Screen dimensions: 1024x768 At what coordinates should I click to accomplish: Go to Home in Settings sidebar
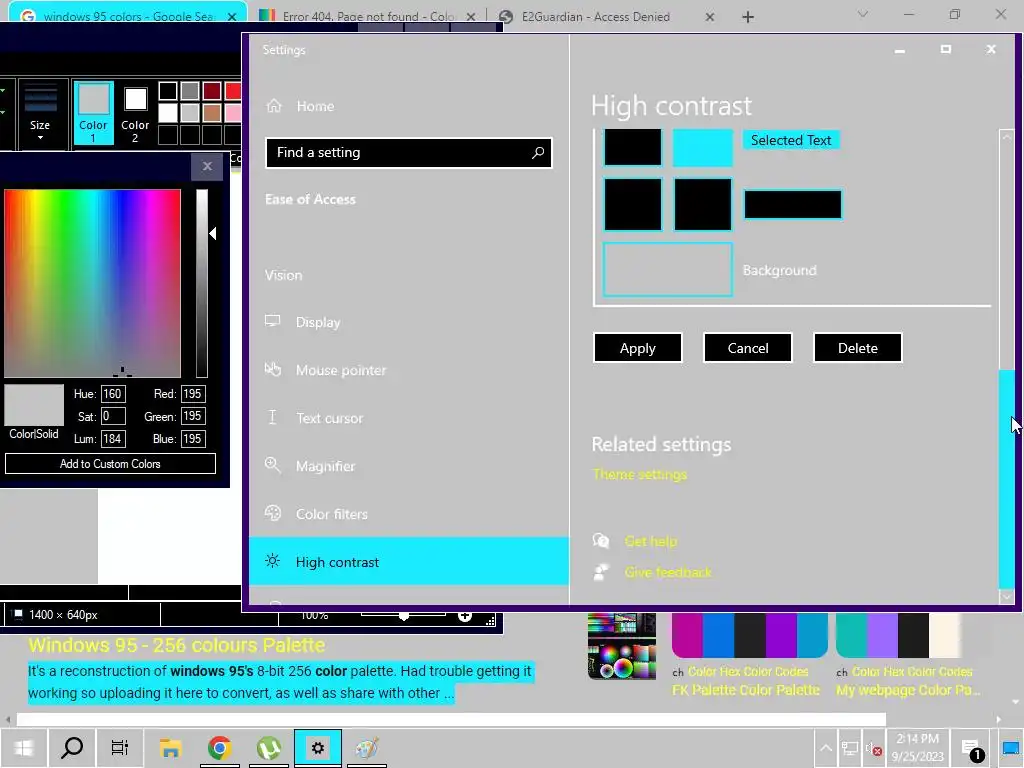tap(315, 106)
